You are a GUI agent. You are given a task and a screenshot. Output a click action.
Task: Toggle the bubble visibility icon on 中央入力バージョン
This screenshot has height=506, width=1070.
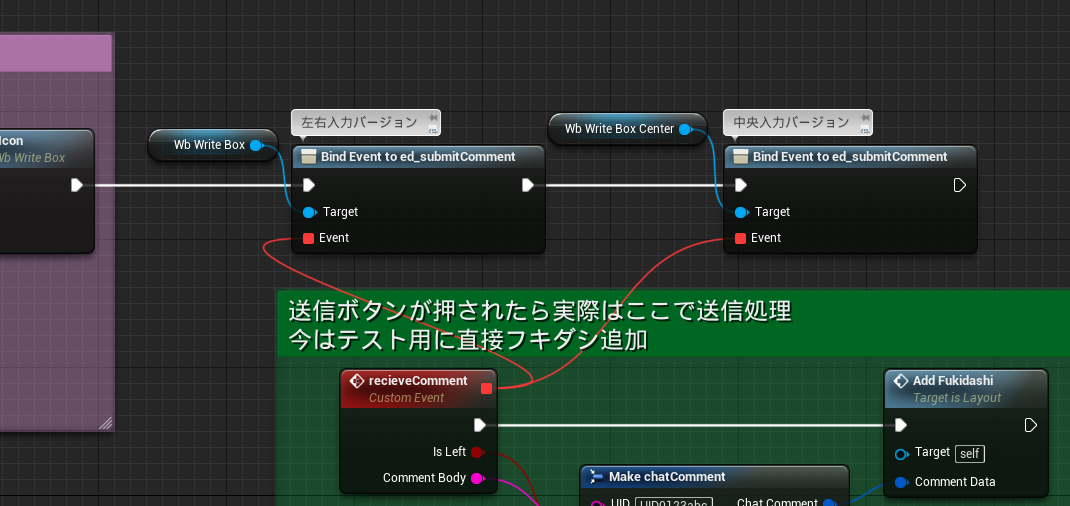[864, 128]
